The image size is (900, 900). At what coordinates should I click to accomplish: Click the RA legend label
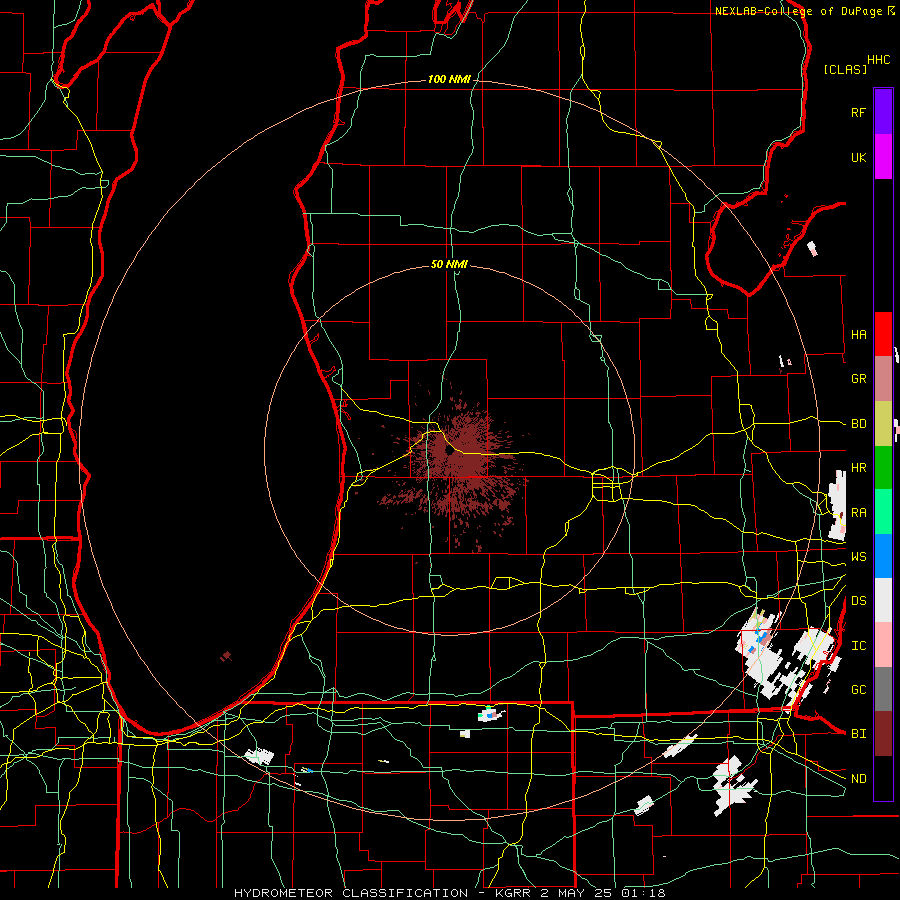[858, 513]
